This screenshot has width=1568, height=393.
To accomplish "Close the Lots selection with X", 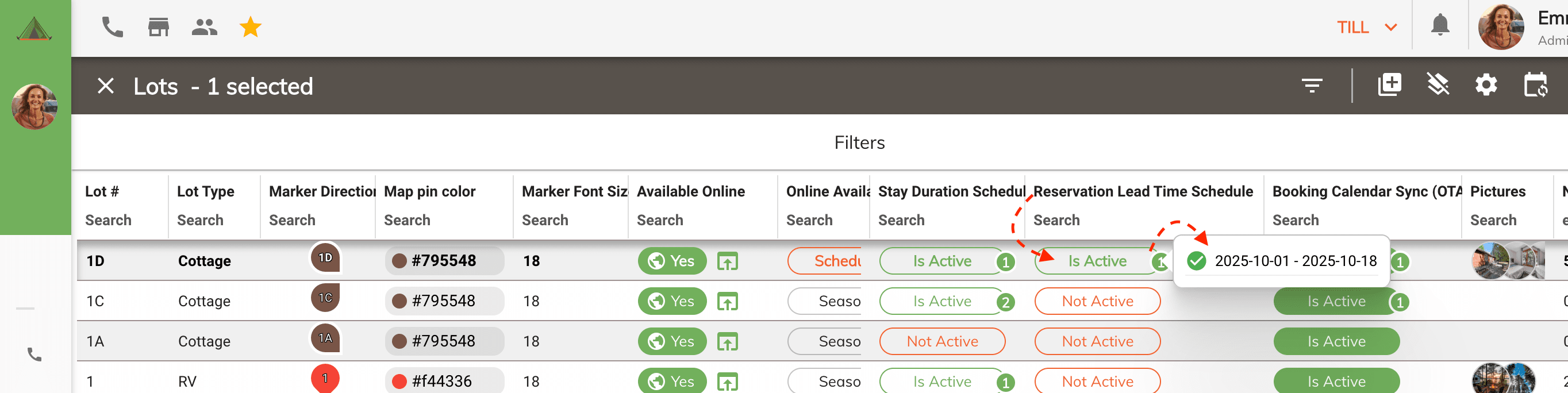I will click(106, 86).
